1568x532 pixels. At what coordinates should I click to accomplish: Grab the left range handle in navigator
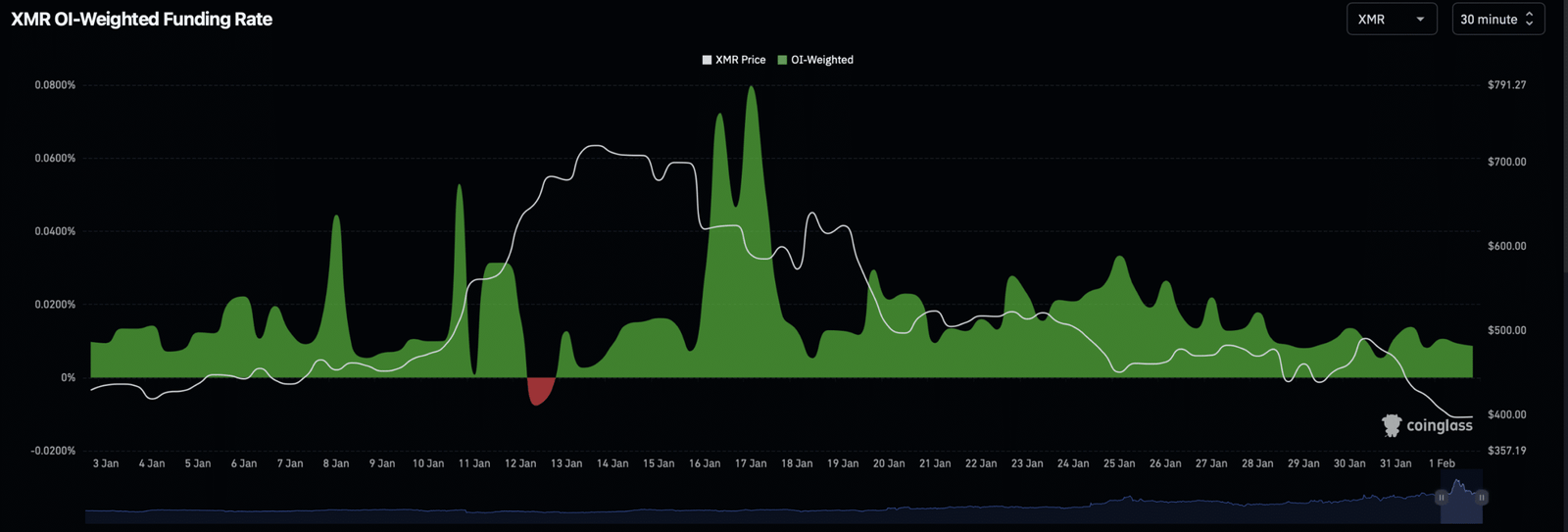pos(1441,498)
